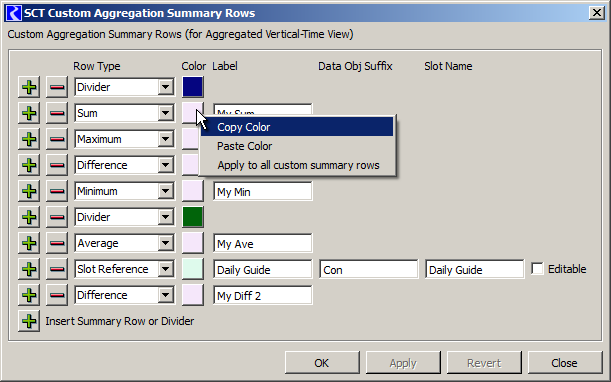Click the Revert button
Image resolution: width=611 pixels, height=382 pixels.
484,363
